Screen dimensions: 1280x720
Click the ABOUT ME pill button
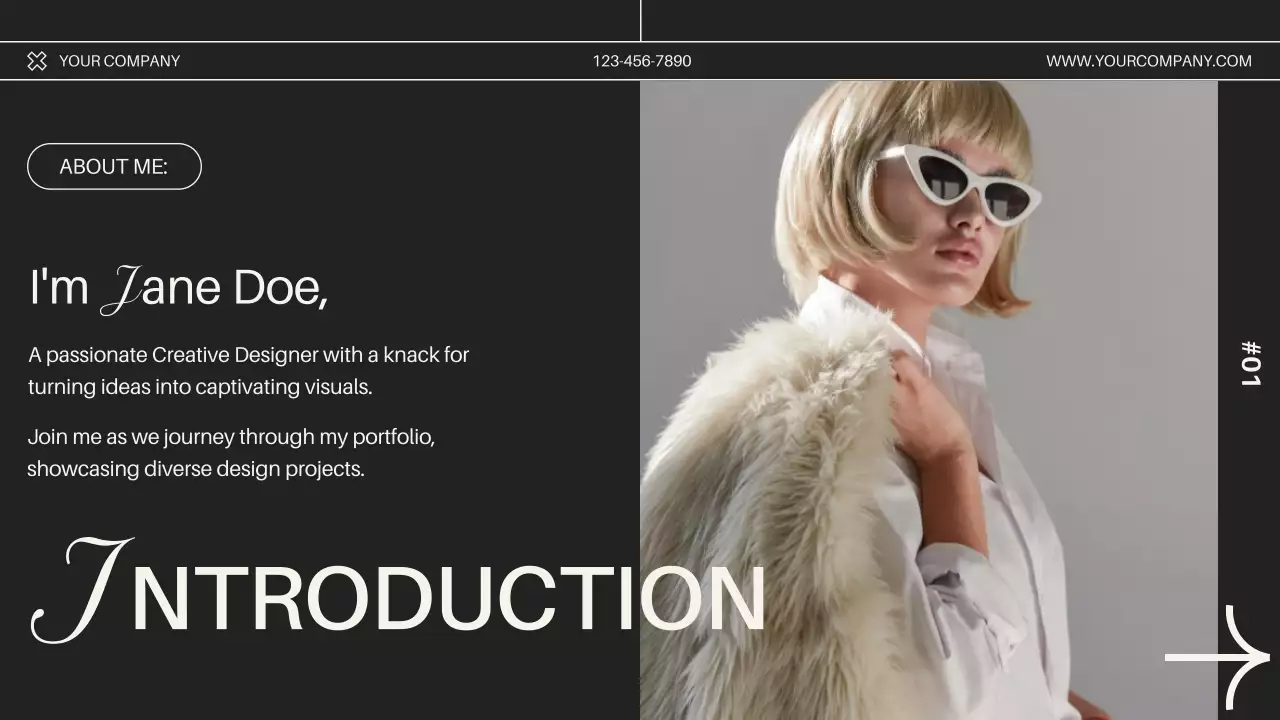click(113, 166)
